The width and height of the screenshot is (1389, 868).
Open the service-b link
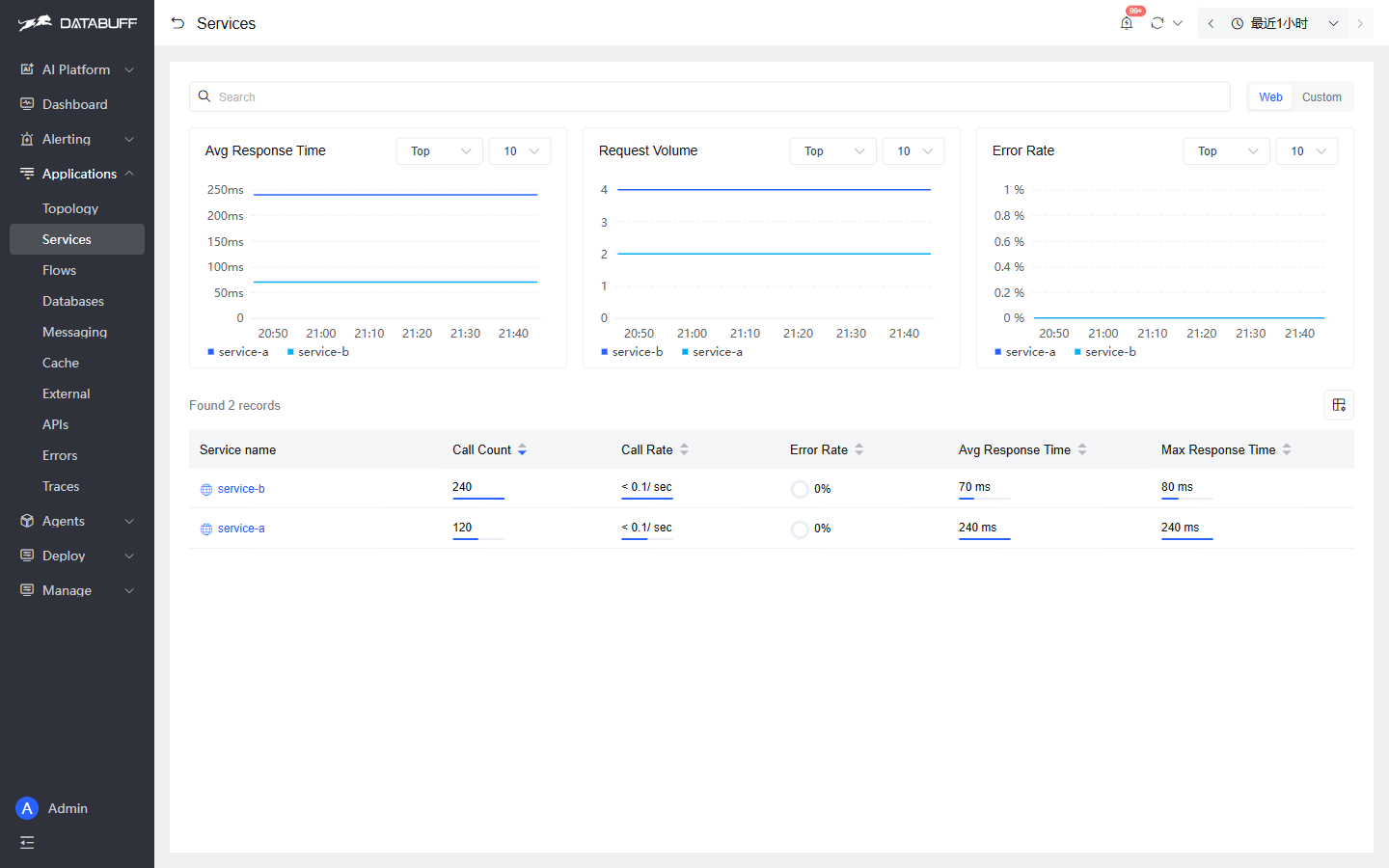[241, 489]
